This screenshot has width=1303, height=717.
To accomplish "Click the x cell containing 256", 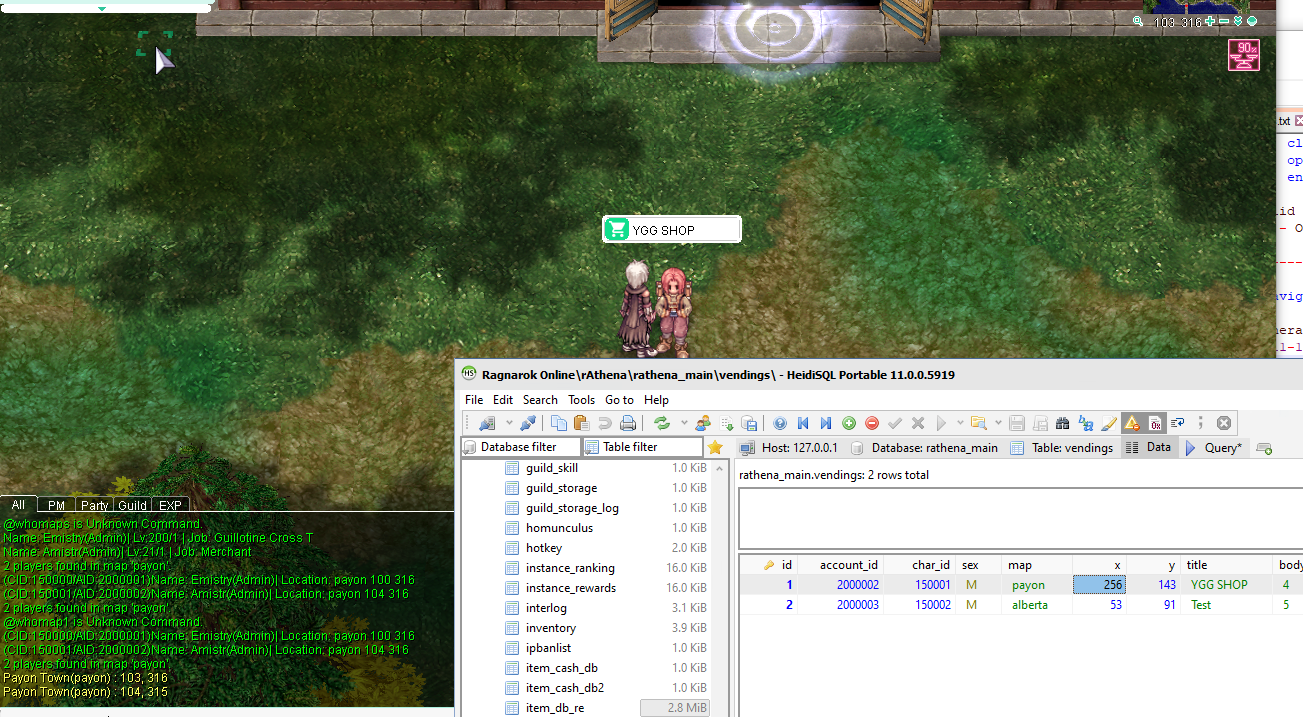I will [x=1100, y=585].
